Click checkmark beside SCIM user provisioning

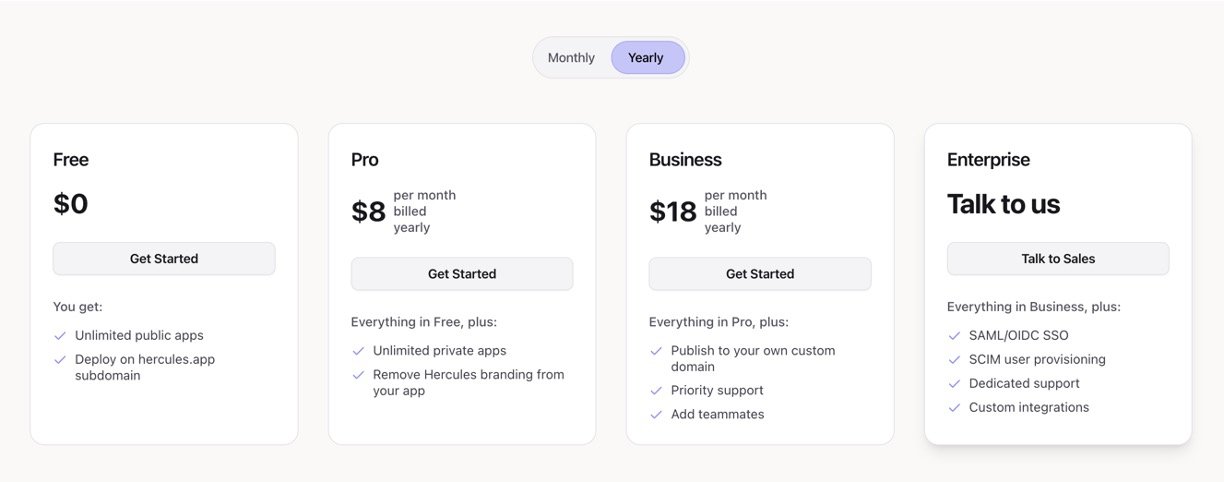coord(954,360)
